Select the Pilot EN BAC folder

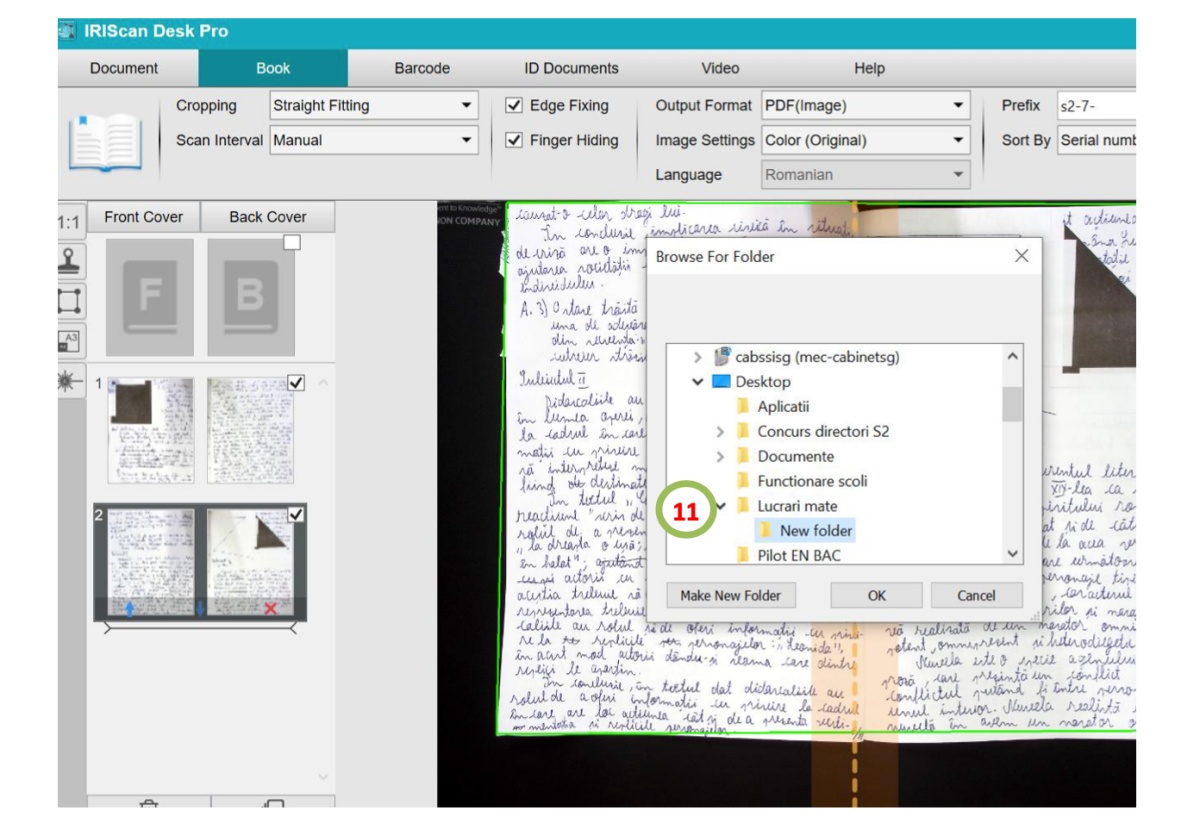pyautogui.click(x=798, y=555)
